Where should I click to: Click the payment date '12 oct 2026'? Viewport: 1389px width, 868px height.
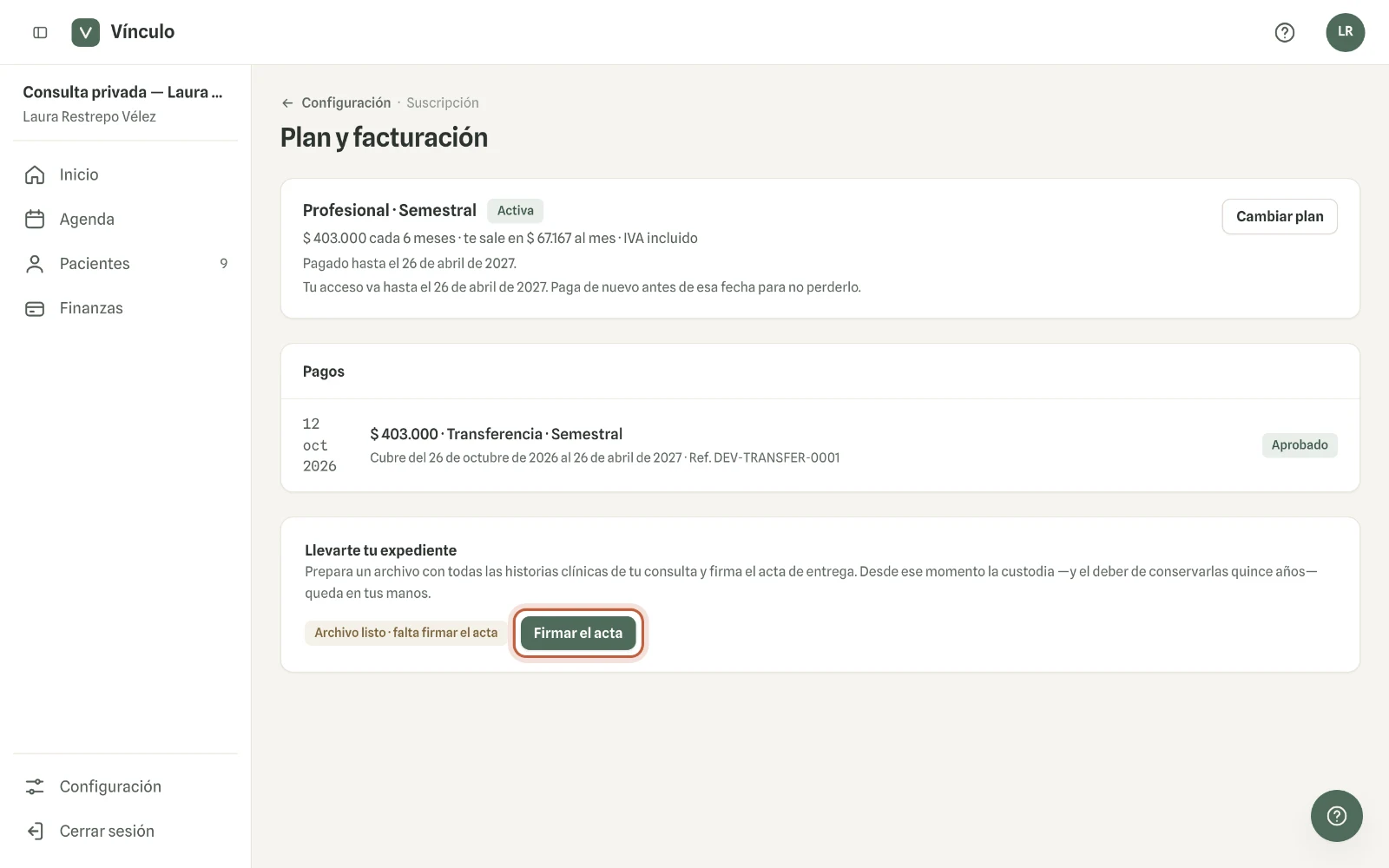click(319, 445)
